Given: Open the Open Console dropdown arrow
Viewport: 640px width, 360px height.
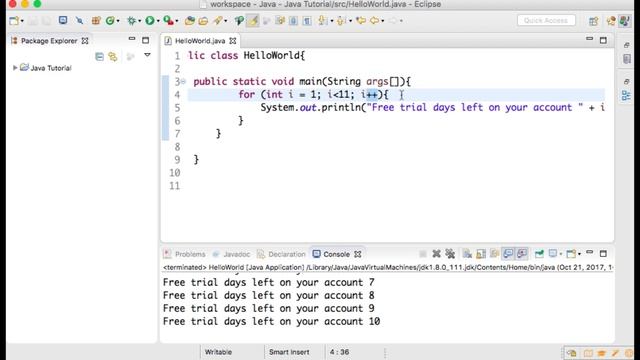Looking at the screenshot, I should click(x=579, y=255).
